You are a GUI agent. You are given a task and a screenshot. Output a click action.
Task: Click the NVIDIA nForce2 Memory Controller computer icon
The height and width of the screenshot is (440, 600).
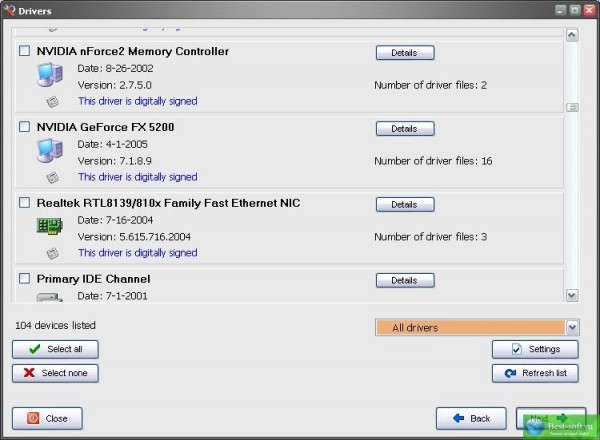(x=50, y=74)
